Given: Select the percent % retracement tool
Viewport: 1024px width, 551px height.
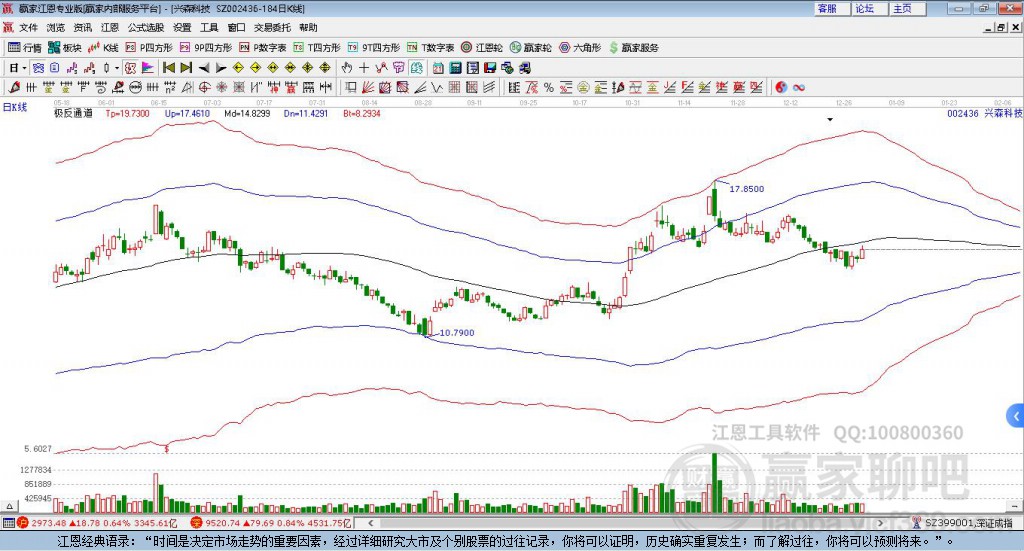Looking at the screenshot, I should (x=549, y=87).
